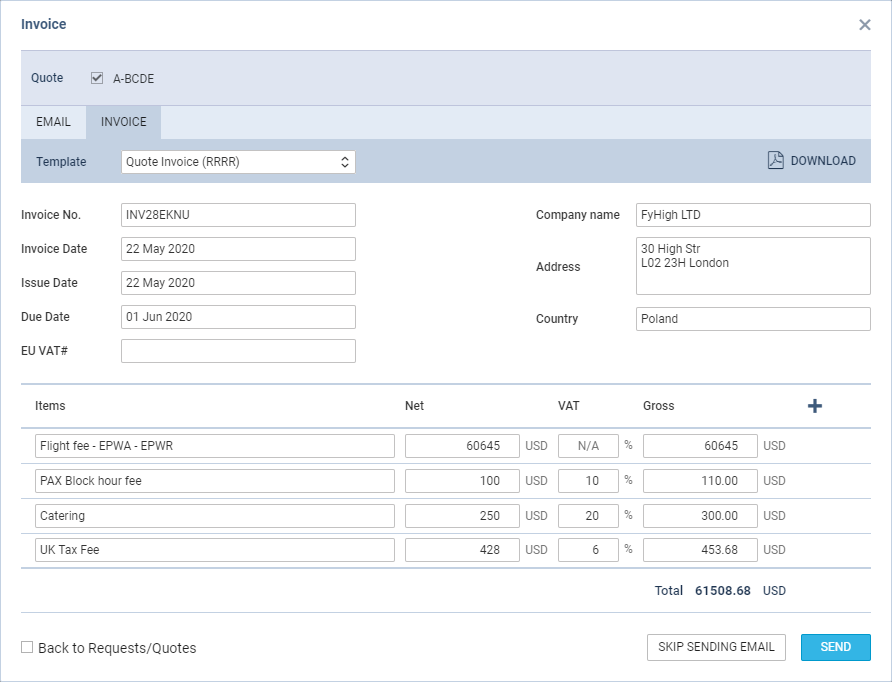Edit the VAT 20 percent field
This screenshot has height=682, width=892.
point(588,516)
